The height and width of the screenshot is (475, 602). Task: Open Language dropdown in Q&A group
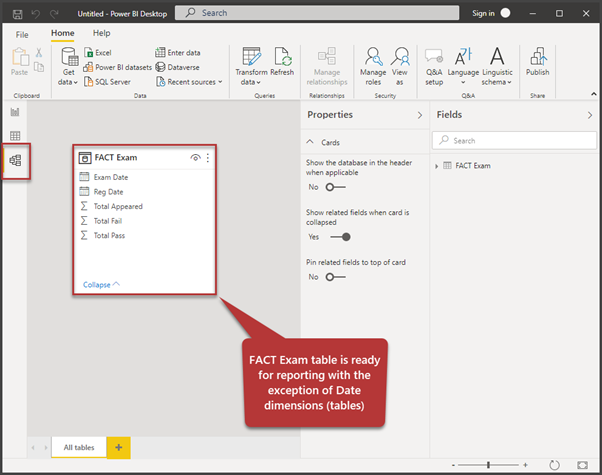click(463, 66)
